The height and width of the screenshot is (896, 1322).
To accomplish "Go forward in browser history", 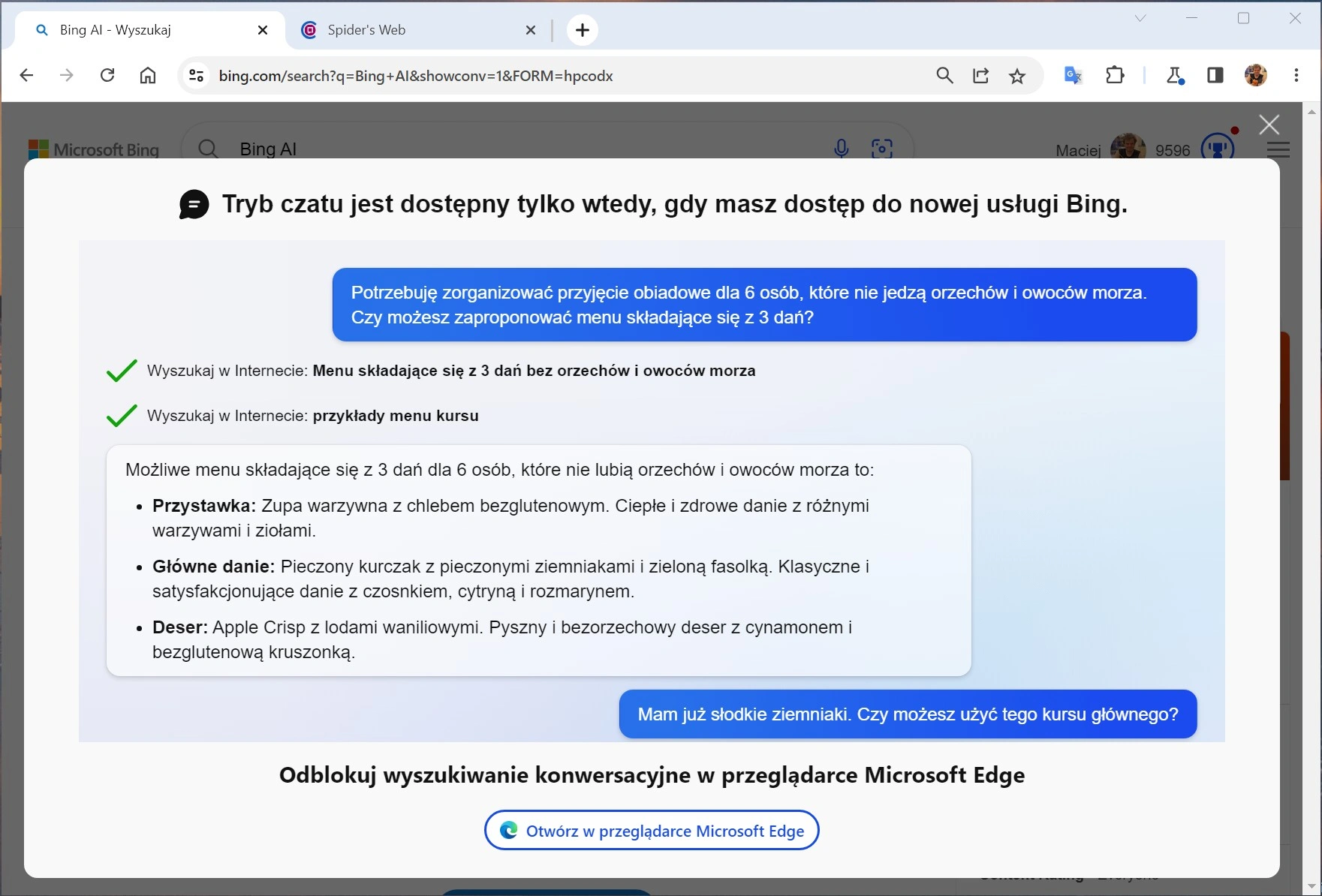I will click(67, 75).
